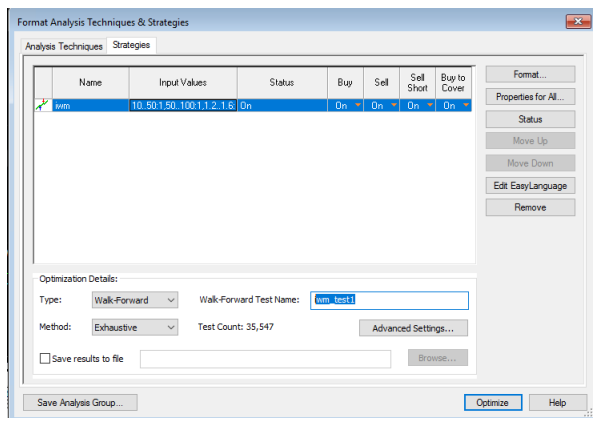Start the run with Optimize button
611x429 pixels.
(x=492, y=402)
